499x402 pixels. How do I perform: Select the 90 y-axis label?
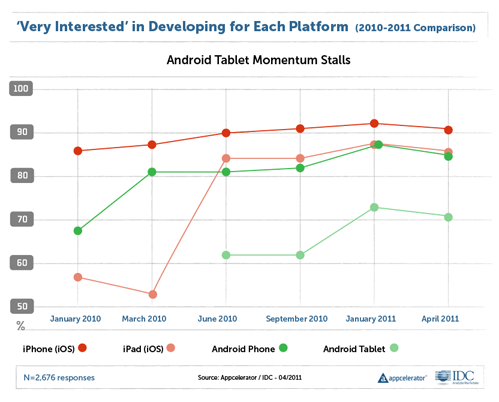click(x=22, y=132)
